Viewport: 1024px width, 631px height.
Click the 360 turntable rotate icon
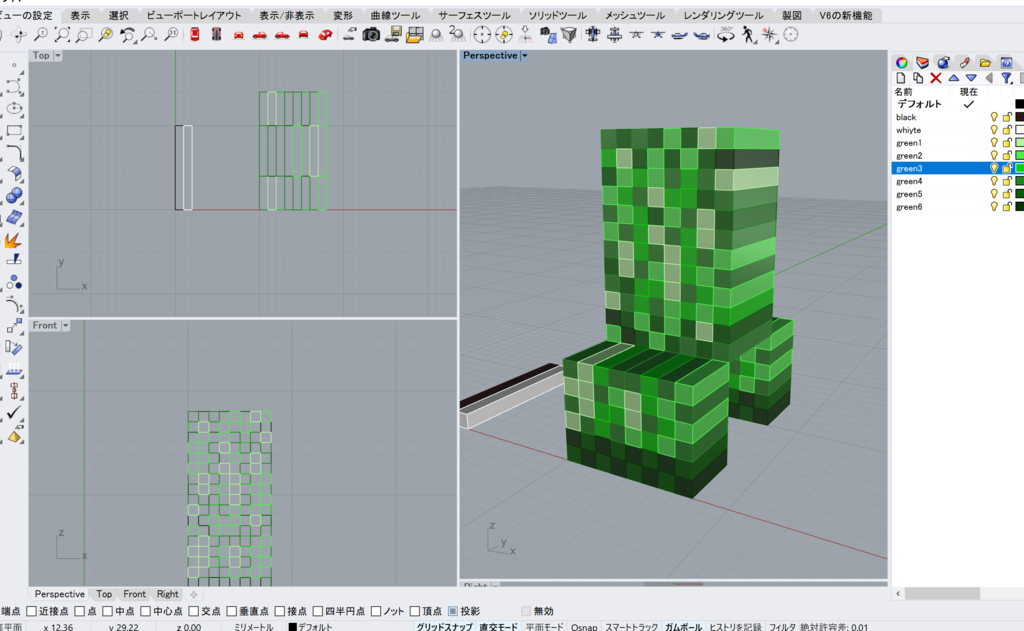(x=726, y=35)
